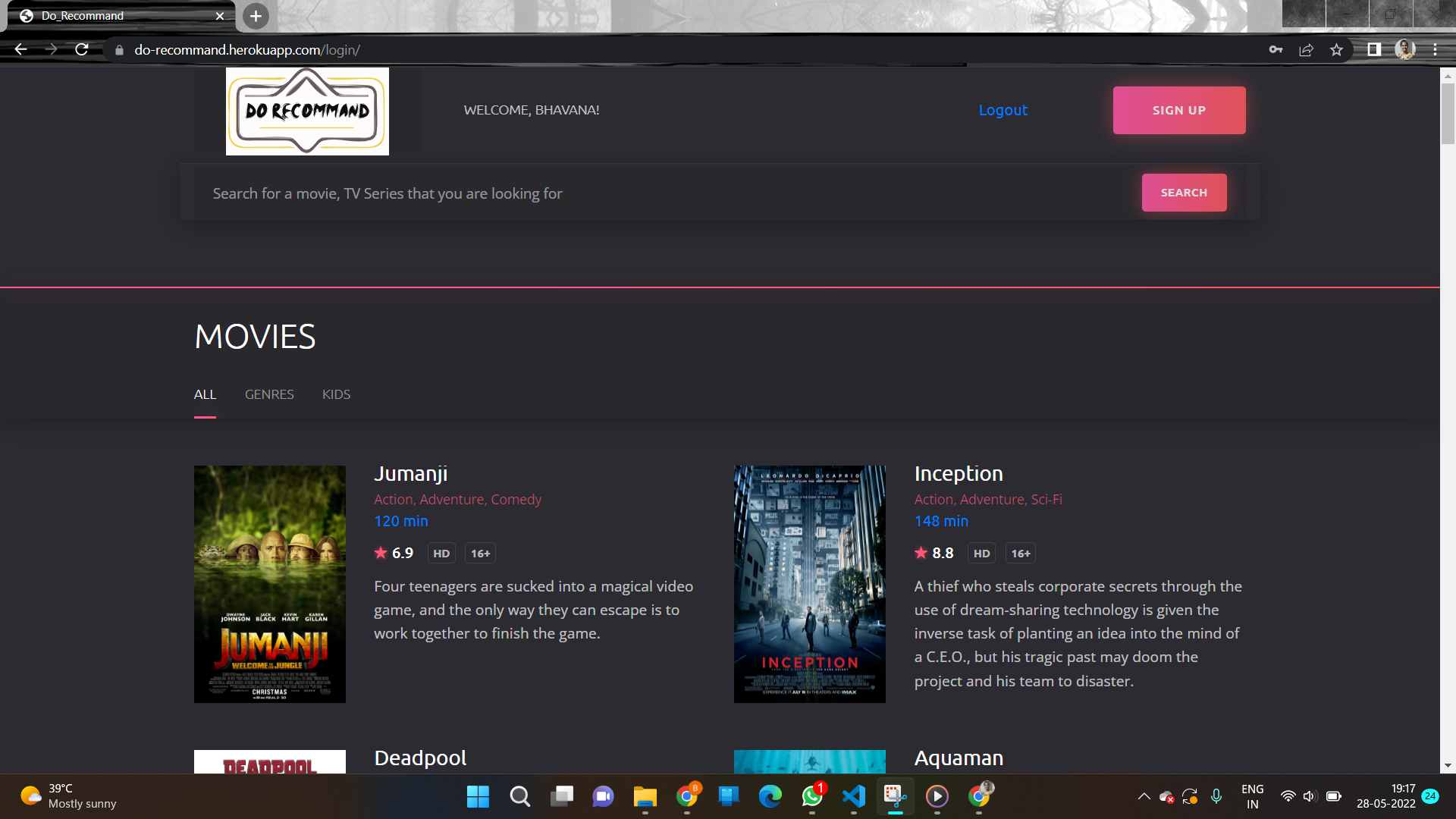
Task: Launch Visual Studio Code from the taskbar
Action: (x=854, y=797)
